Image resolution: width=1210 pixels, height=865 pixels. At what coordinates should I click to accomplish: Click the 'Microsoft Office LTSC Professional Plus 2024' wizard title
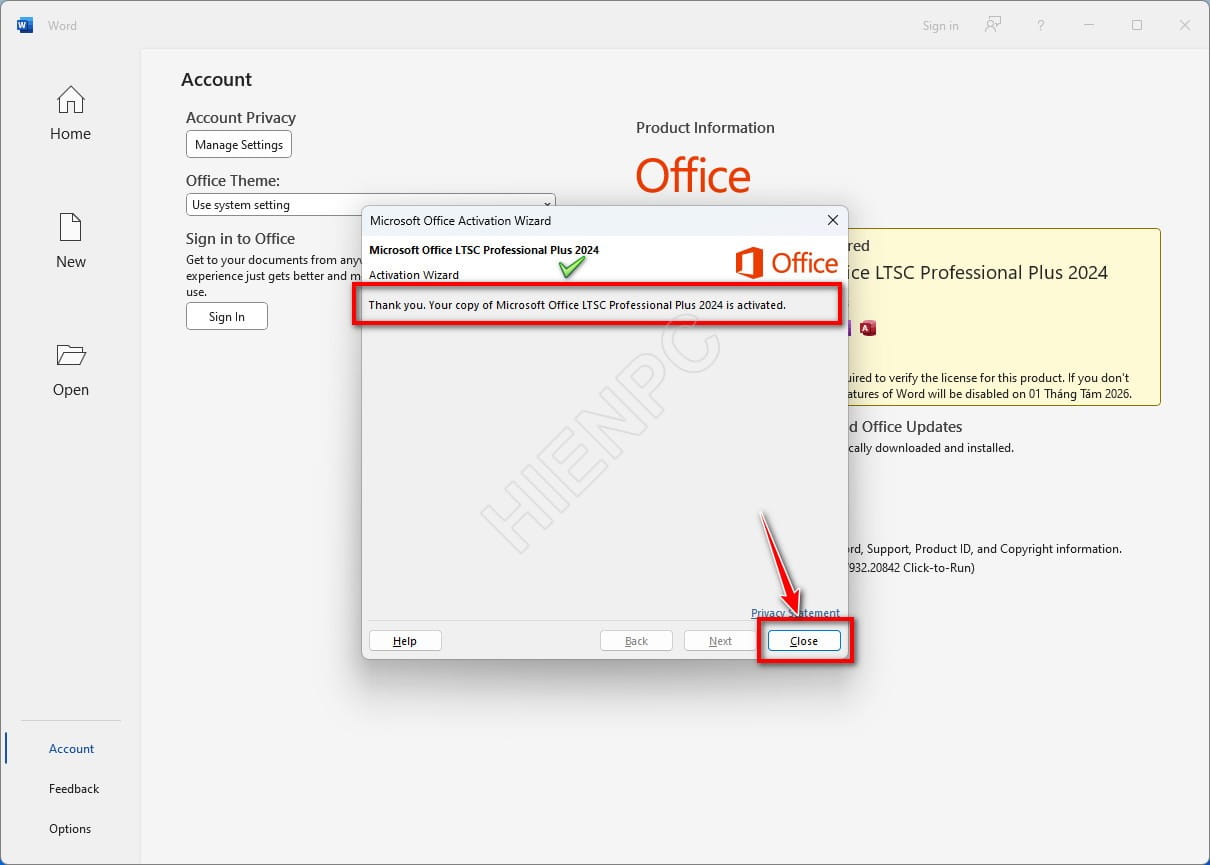484,250
